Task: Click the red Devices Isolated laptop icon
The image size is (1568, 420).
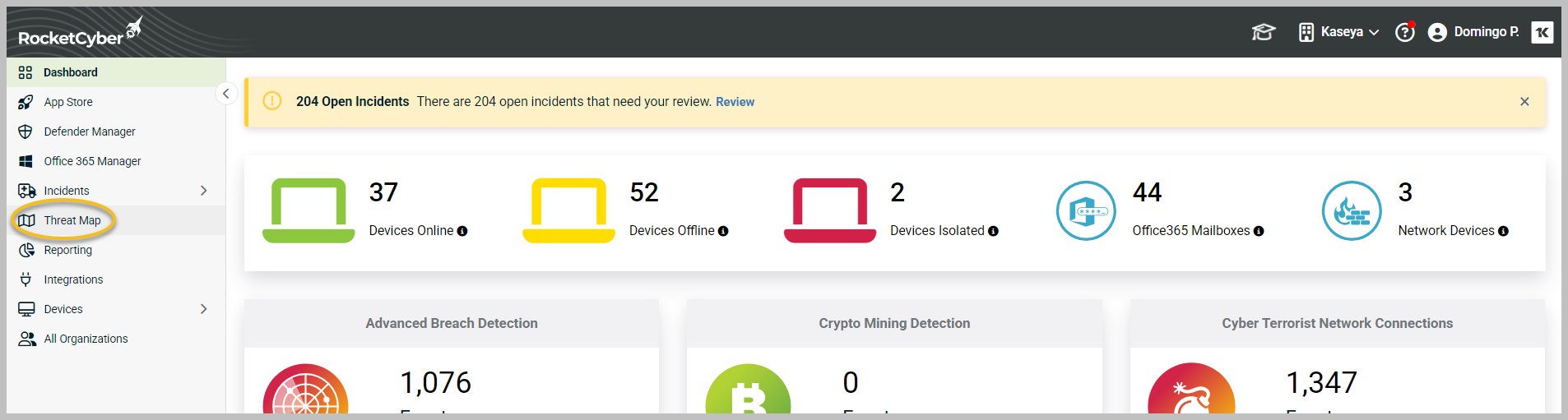Action: 829,210
